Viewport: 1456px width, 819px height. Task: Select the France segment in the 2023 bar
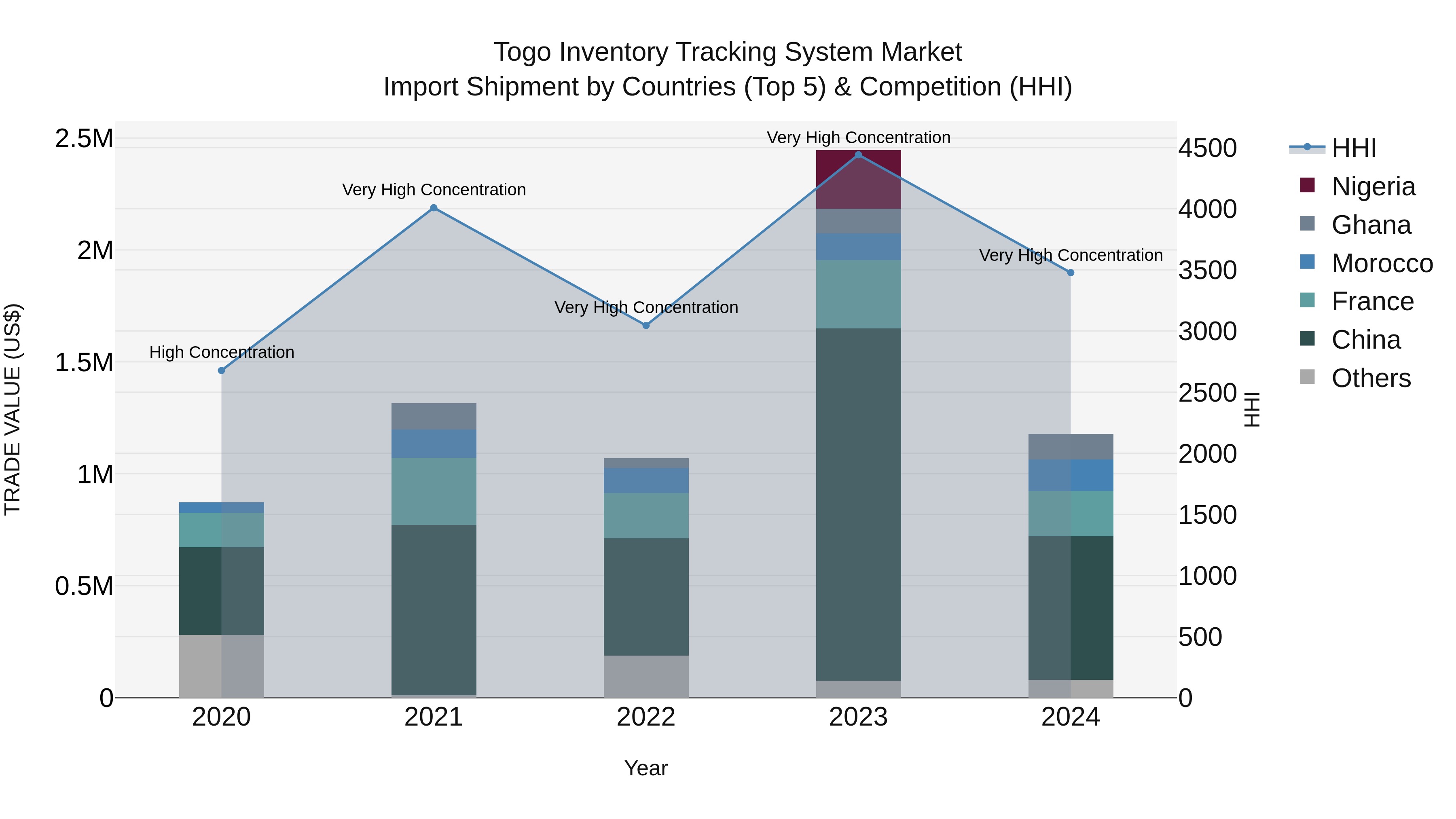pos(859,294)
